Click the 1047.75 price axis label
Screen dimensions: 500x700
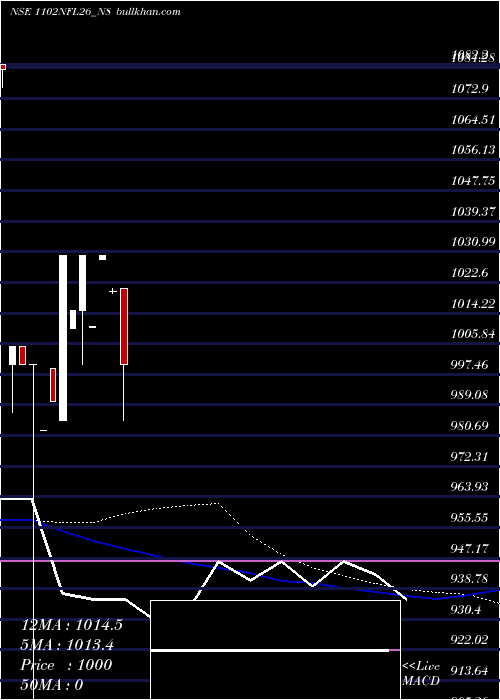click(x=473, y=180)
